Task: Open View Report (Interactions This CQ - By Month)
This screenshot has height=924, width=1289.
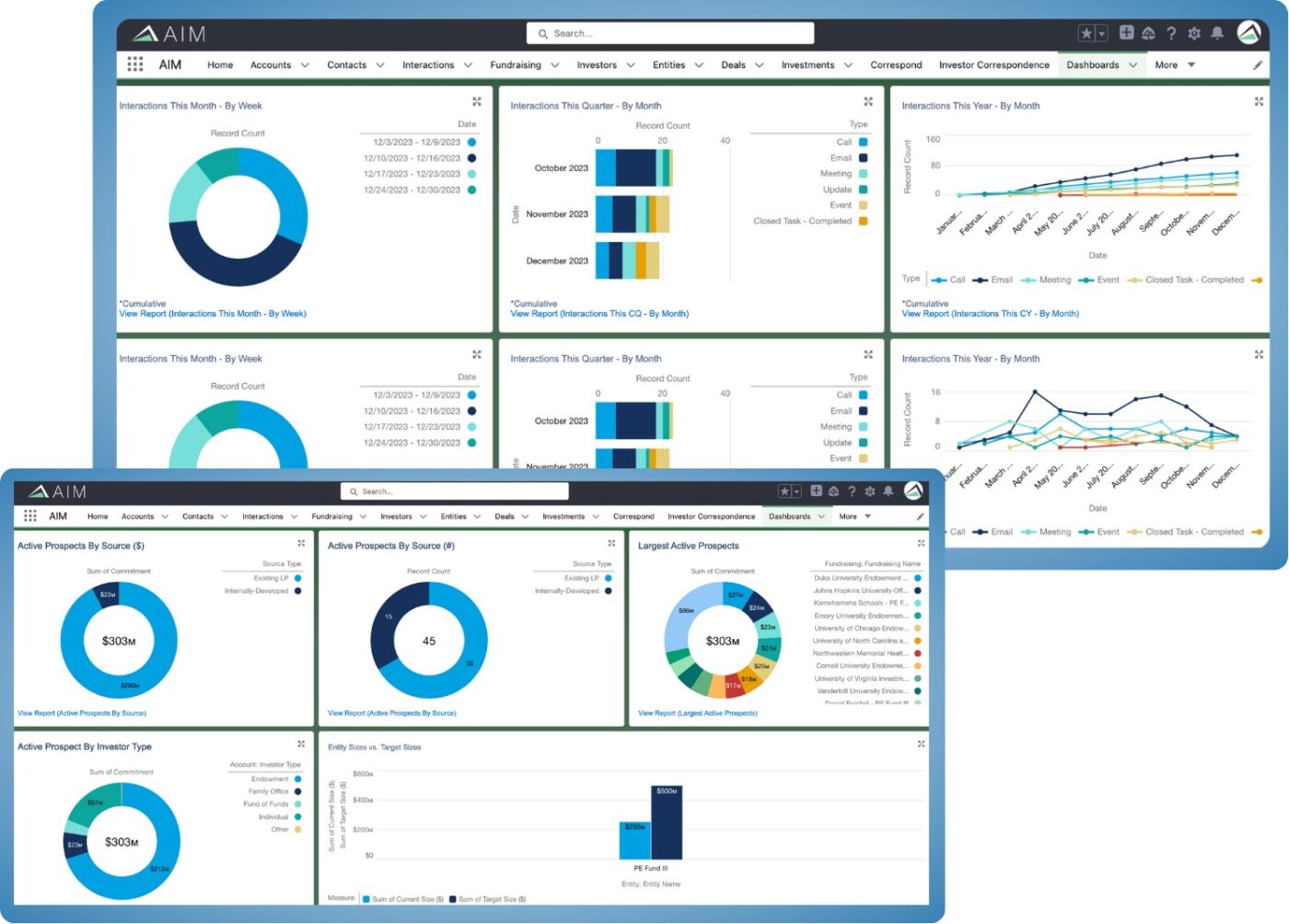Action: point(599,314)
